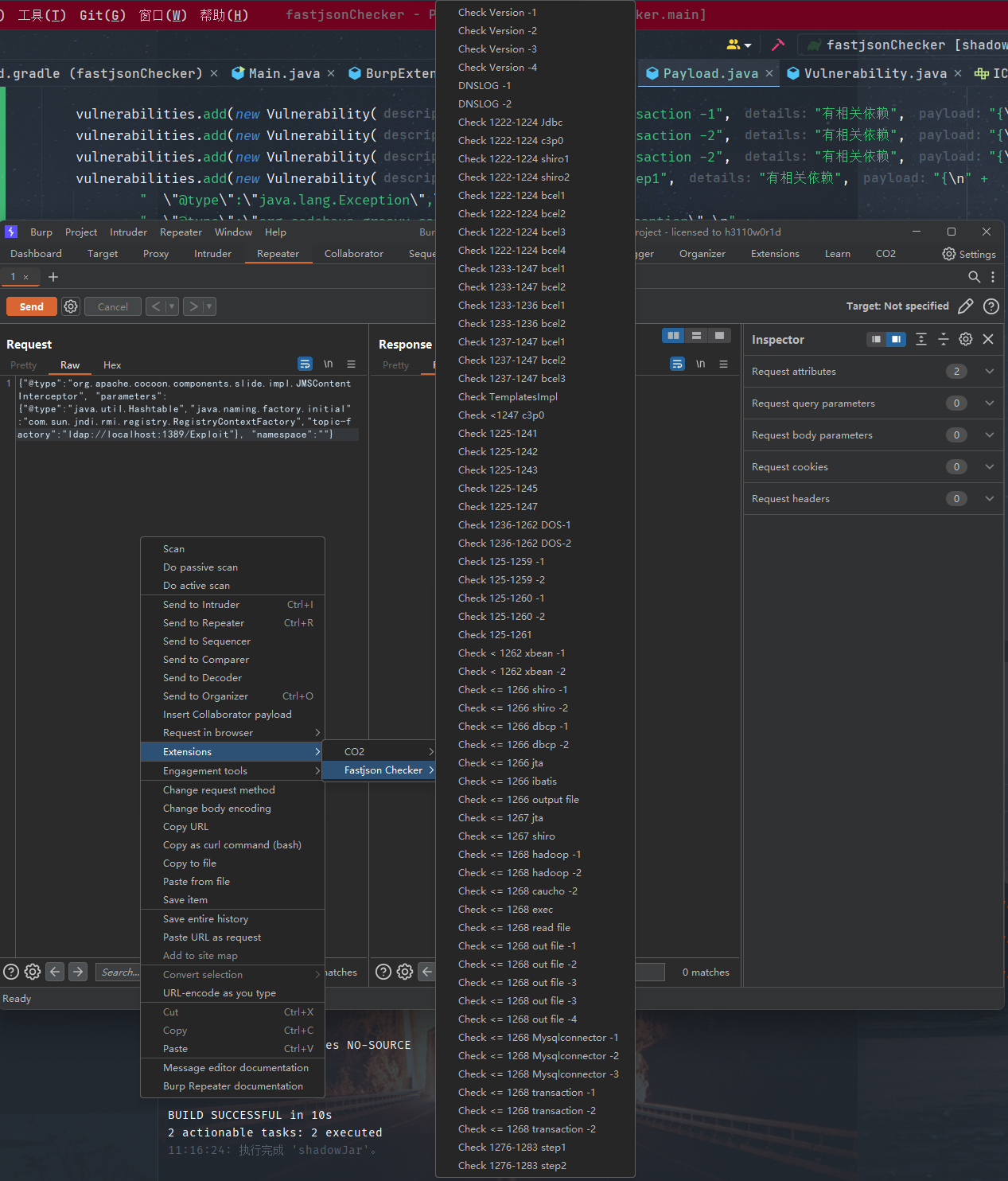Toggle Request non-printable characters \n button

click(328, 364)
